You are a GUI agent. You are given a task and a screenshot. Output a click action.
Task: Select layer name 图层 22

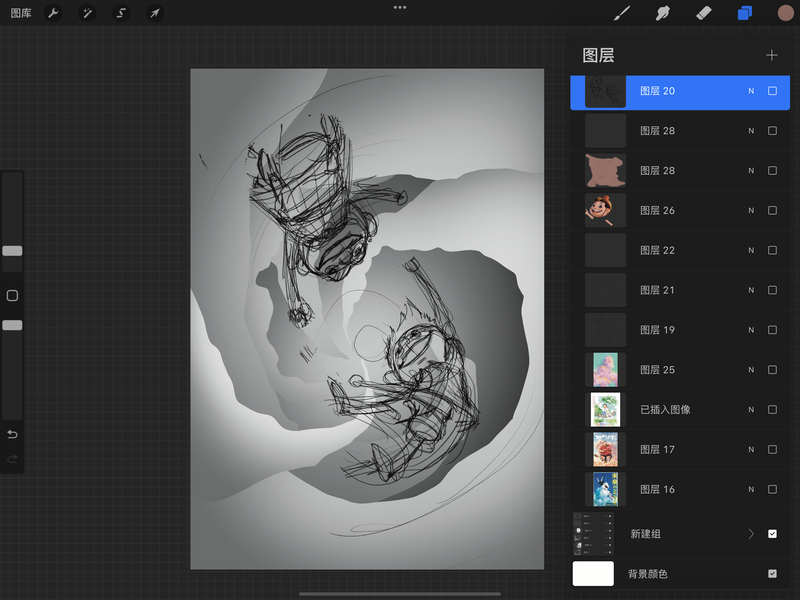coord(657,250)
